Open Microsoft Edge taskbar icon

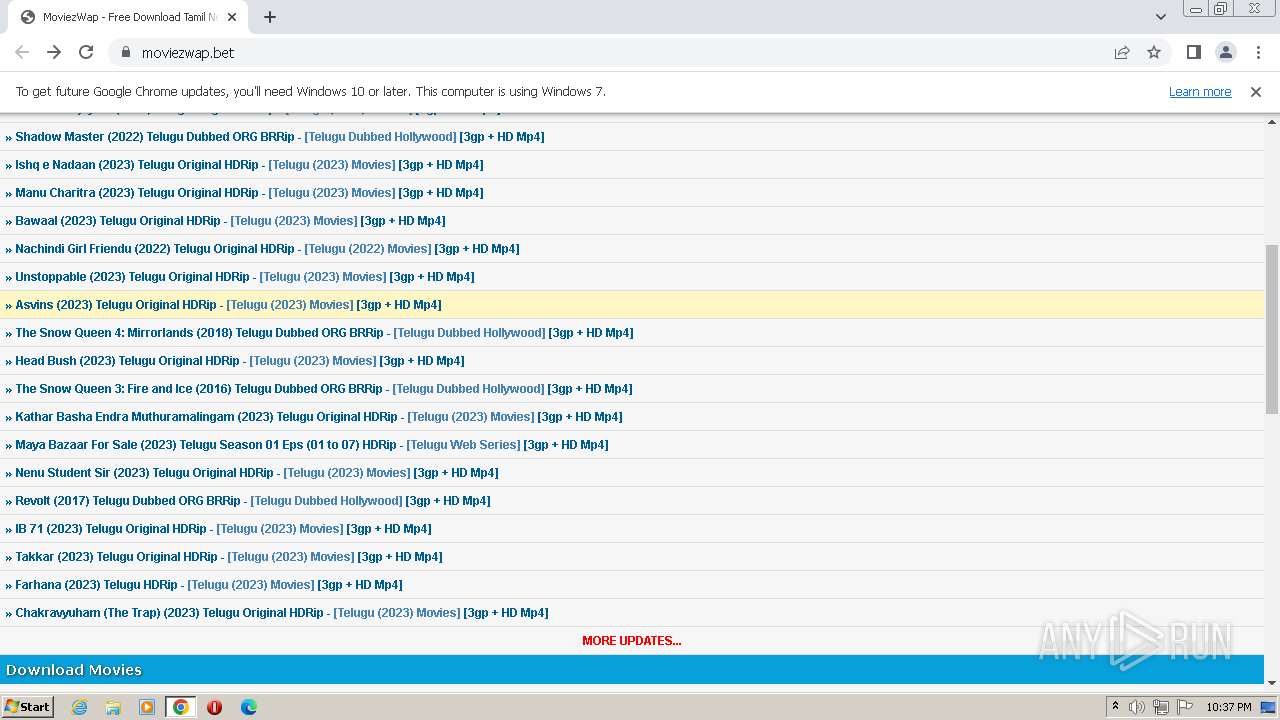[x=249, y=707]
